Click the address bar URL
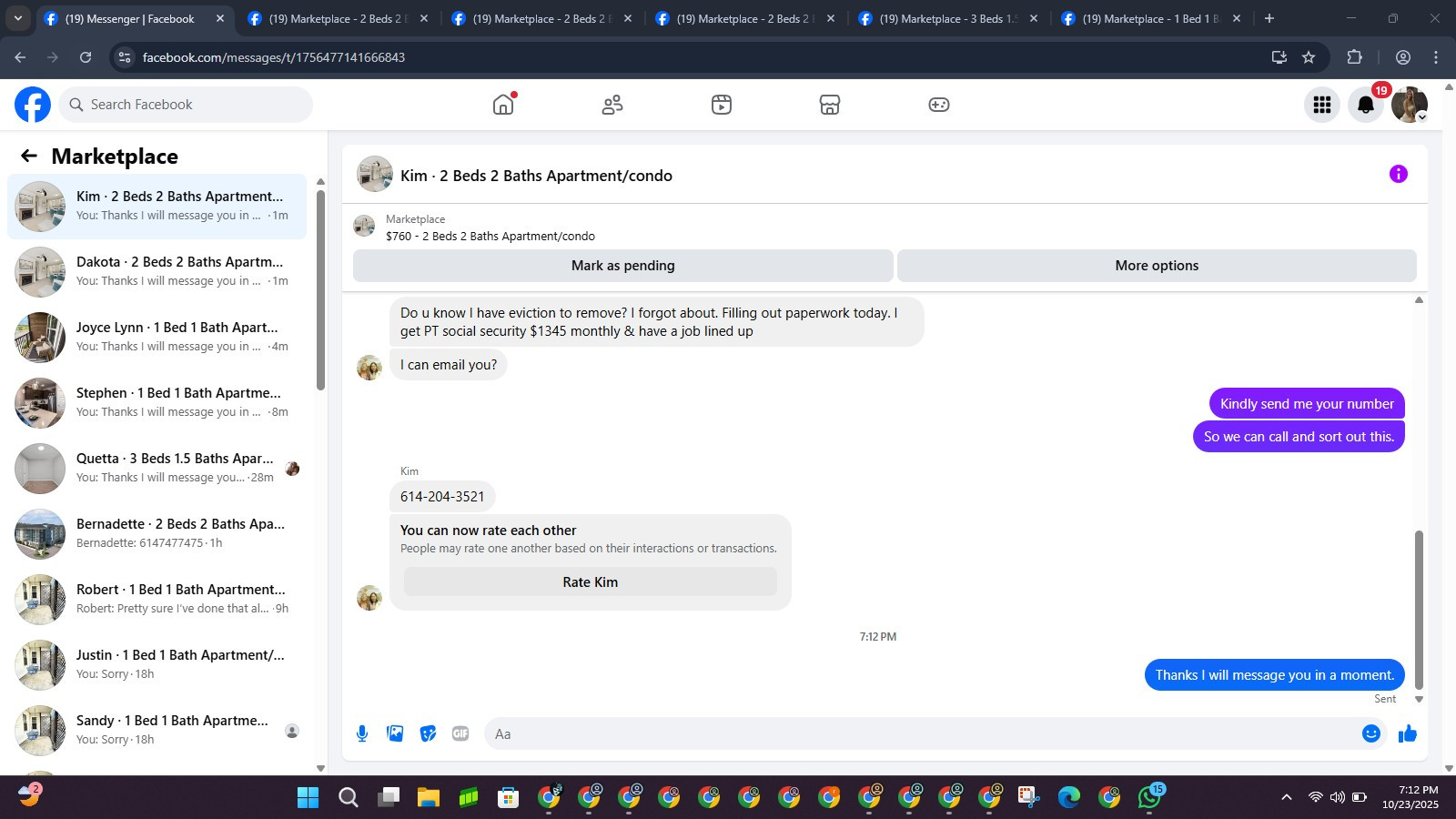The width and height of the screenshot is (1456, 819). (273, 57)
